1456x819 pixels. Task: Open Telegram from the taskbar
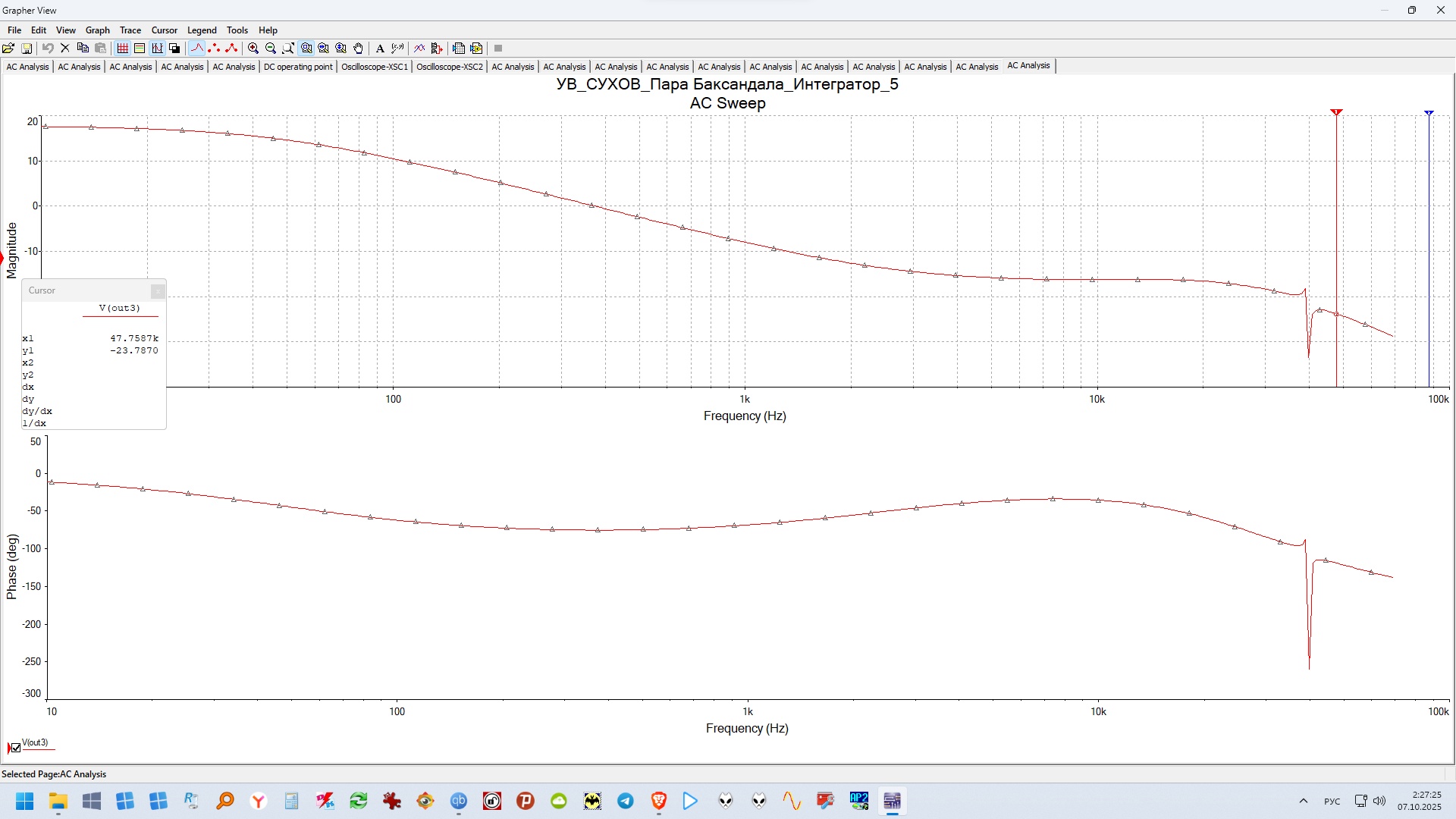[626, 801]
